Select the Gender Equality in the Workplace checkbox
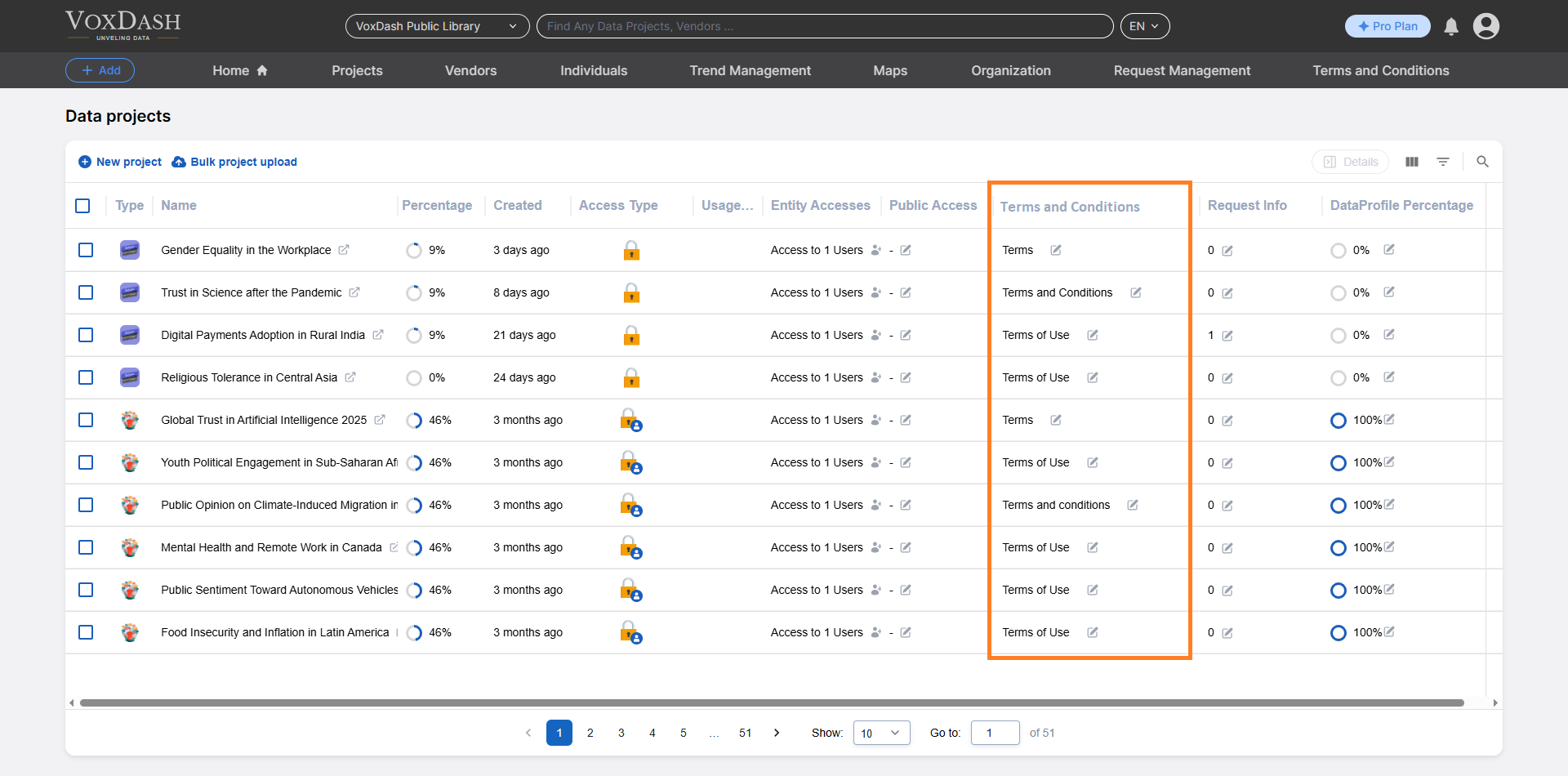This screenshot has height=776, width=1568. (86, 250)
